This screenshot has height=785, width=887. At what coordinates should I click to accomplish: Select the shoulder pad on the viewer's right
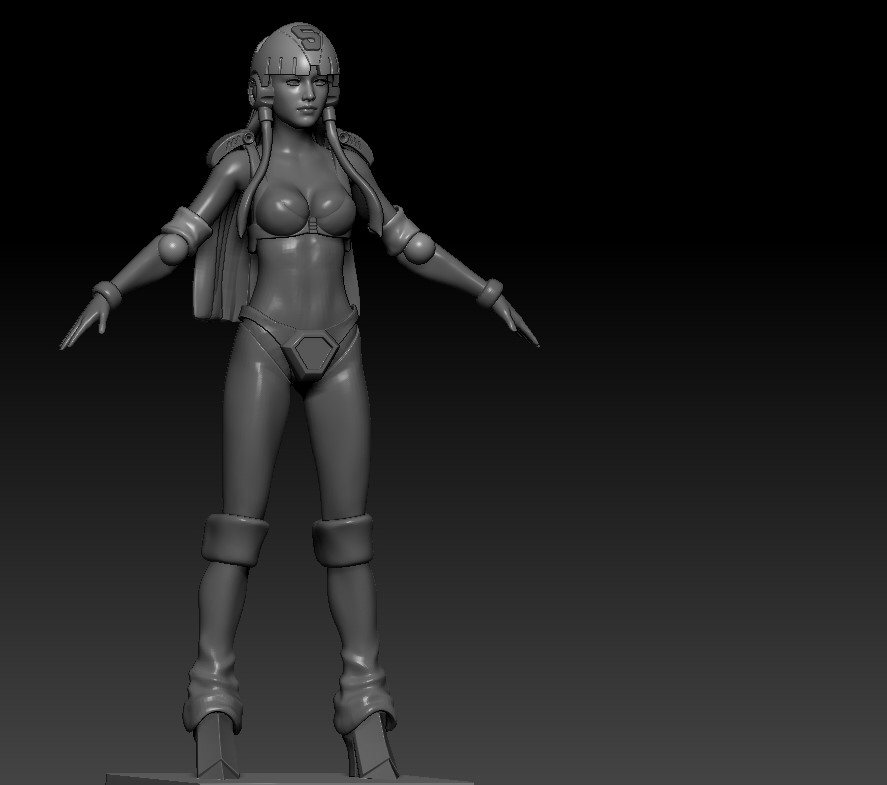click(355, 145)
